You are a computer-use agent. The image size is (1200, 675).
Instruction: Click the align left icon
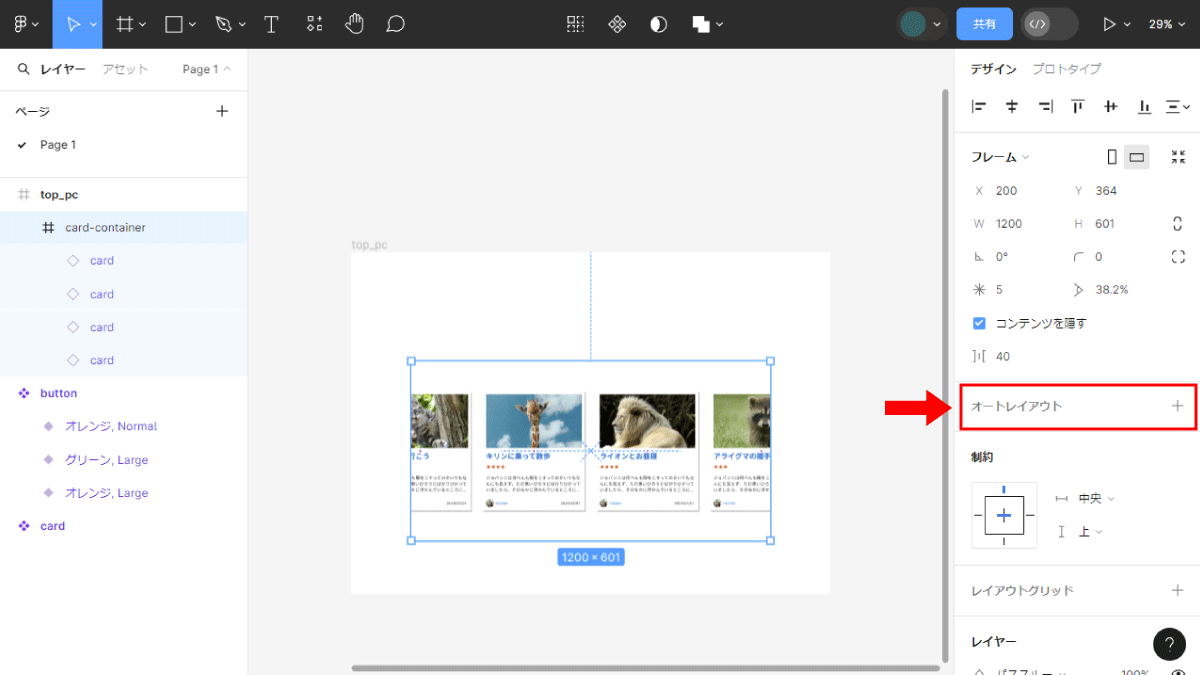pyautogui.click(x=980, y=106)
